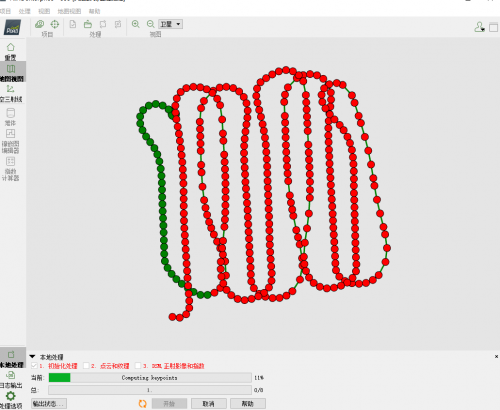
Task: Click the user account icon
Action: pos(479,27)
